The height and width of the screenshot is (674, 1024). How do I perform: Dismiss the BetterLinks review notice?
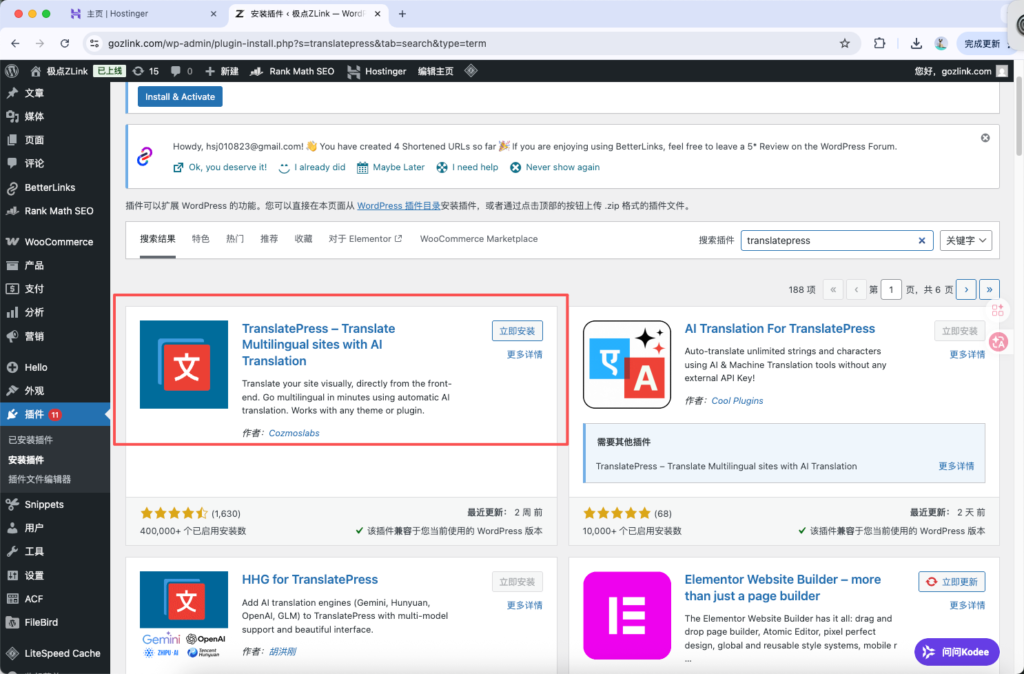click(x=985, y=138)
